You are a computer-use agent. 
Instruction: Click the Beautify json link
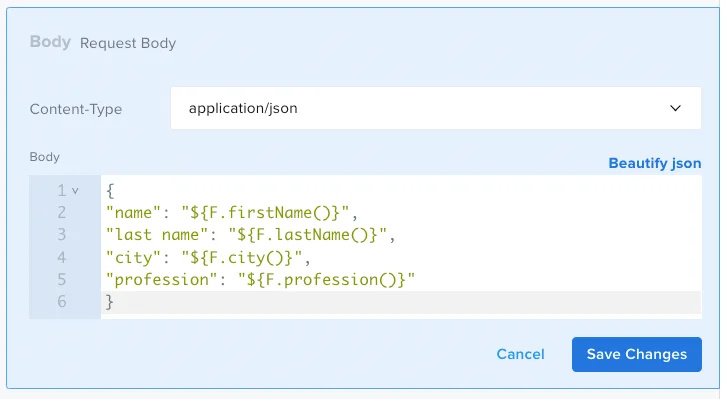655,163
